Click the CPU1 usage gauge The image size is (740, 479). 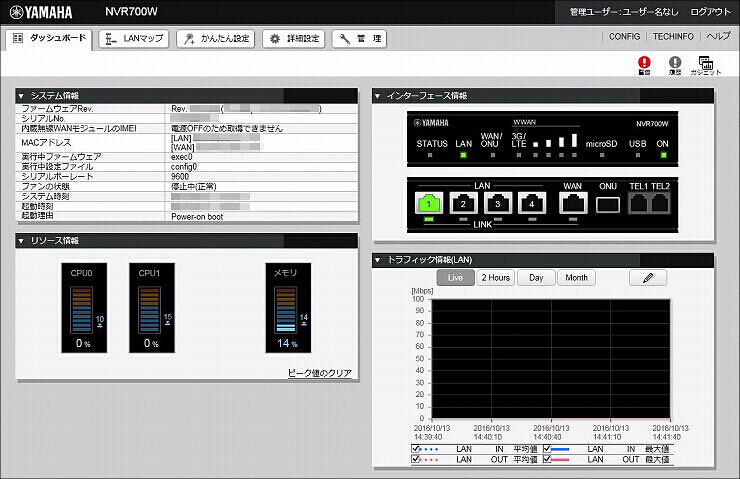pos(152,308)
